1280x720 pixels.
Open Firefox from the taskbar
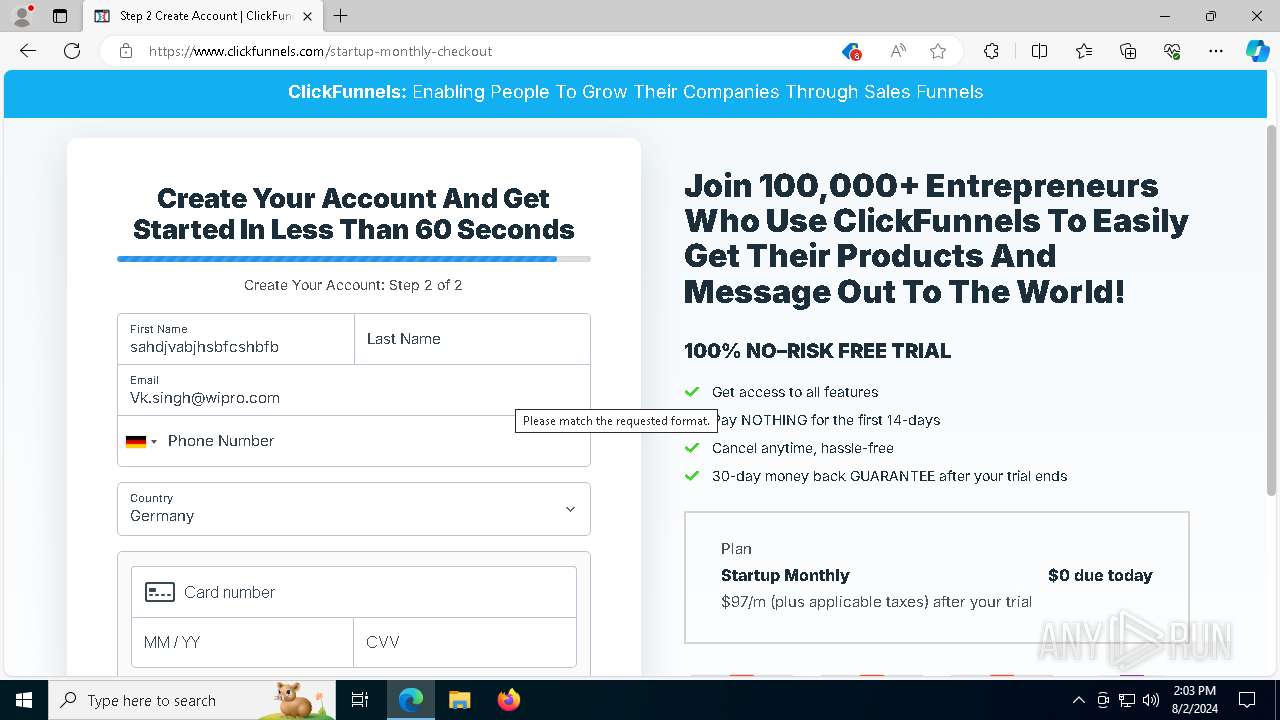click(508, 700)
